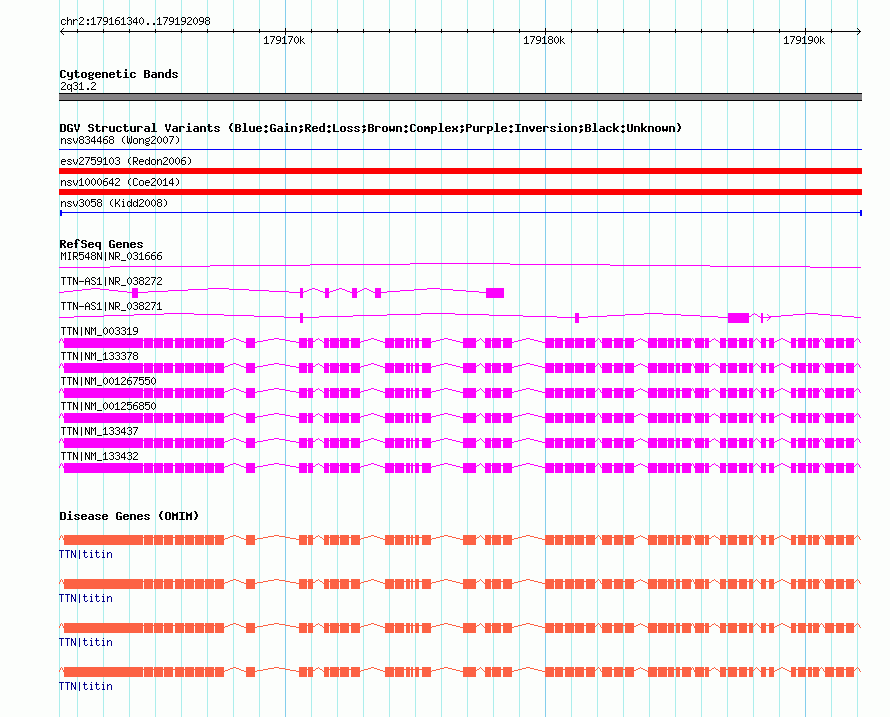Select MIR548N|NR_031666 transcript label

click(111, 257)
